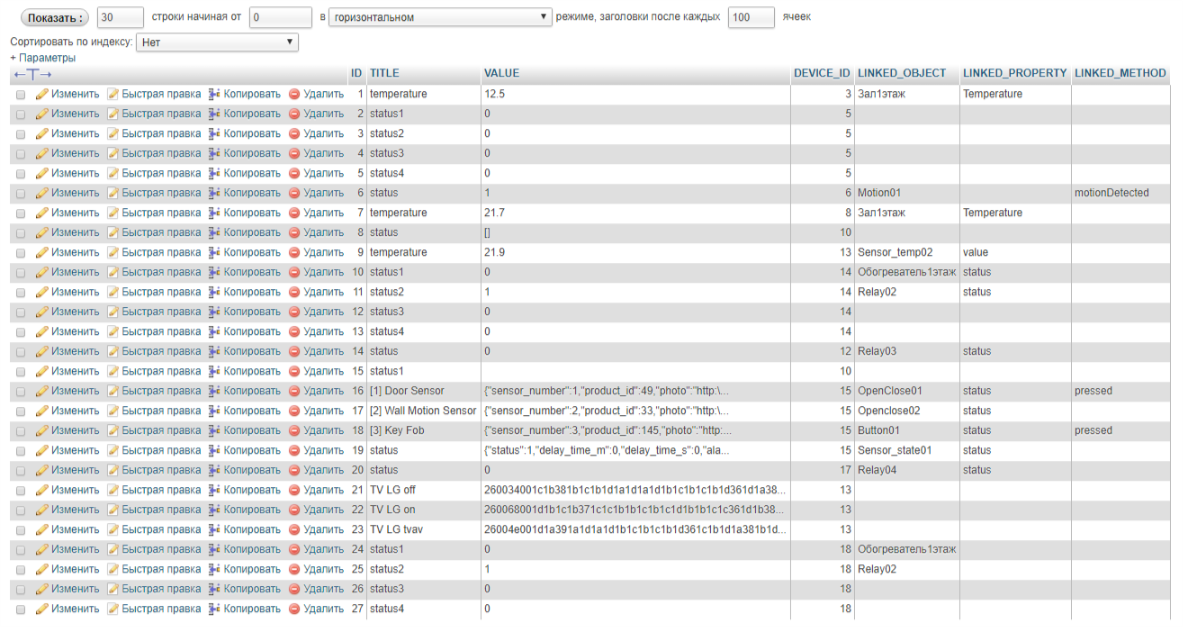The width and height of the screenshot is (1183, 627).
Task: Open the sort by index dropdown
Action: (x=217, y=43)
